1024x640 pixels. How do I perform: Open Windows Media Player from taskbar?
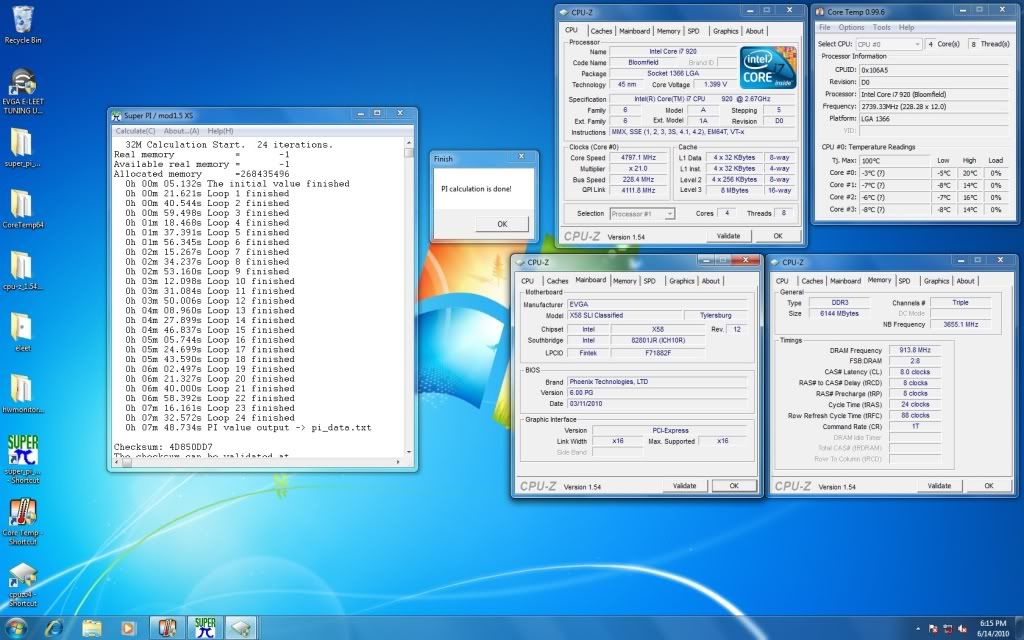tap(127, 627)
